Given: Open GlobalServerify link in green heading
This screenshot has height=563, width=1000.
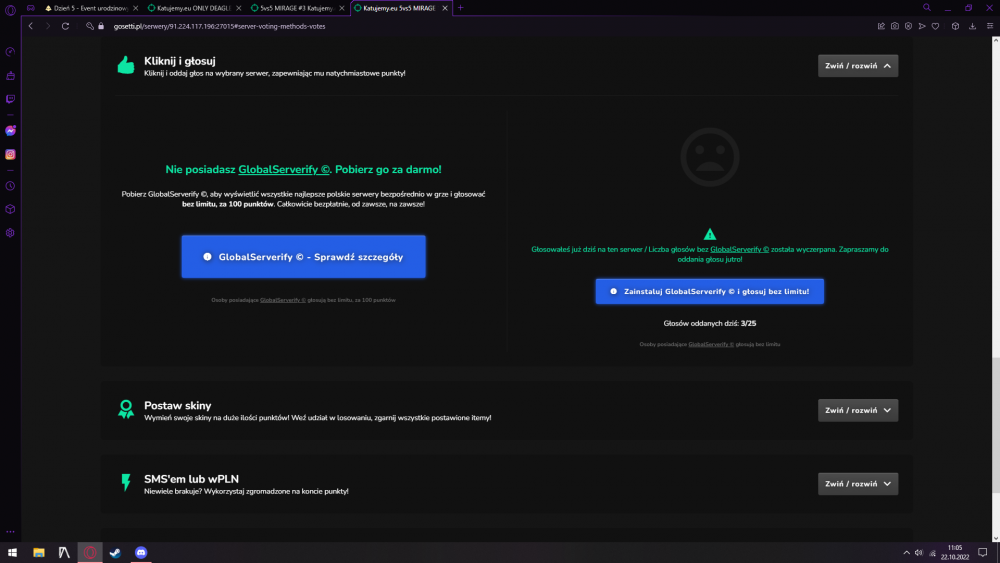Looking at the screenshot, I should tap(284, 169).
